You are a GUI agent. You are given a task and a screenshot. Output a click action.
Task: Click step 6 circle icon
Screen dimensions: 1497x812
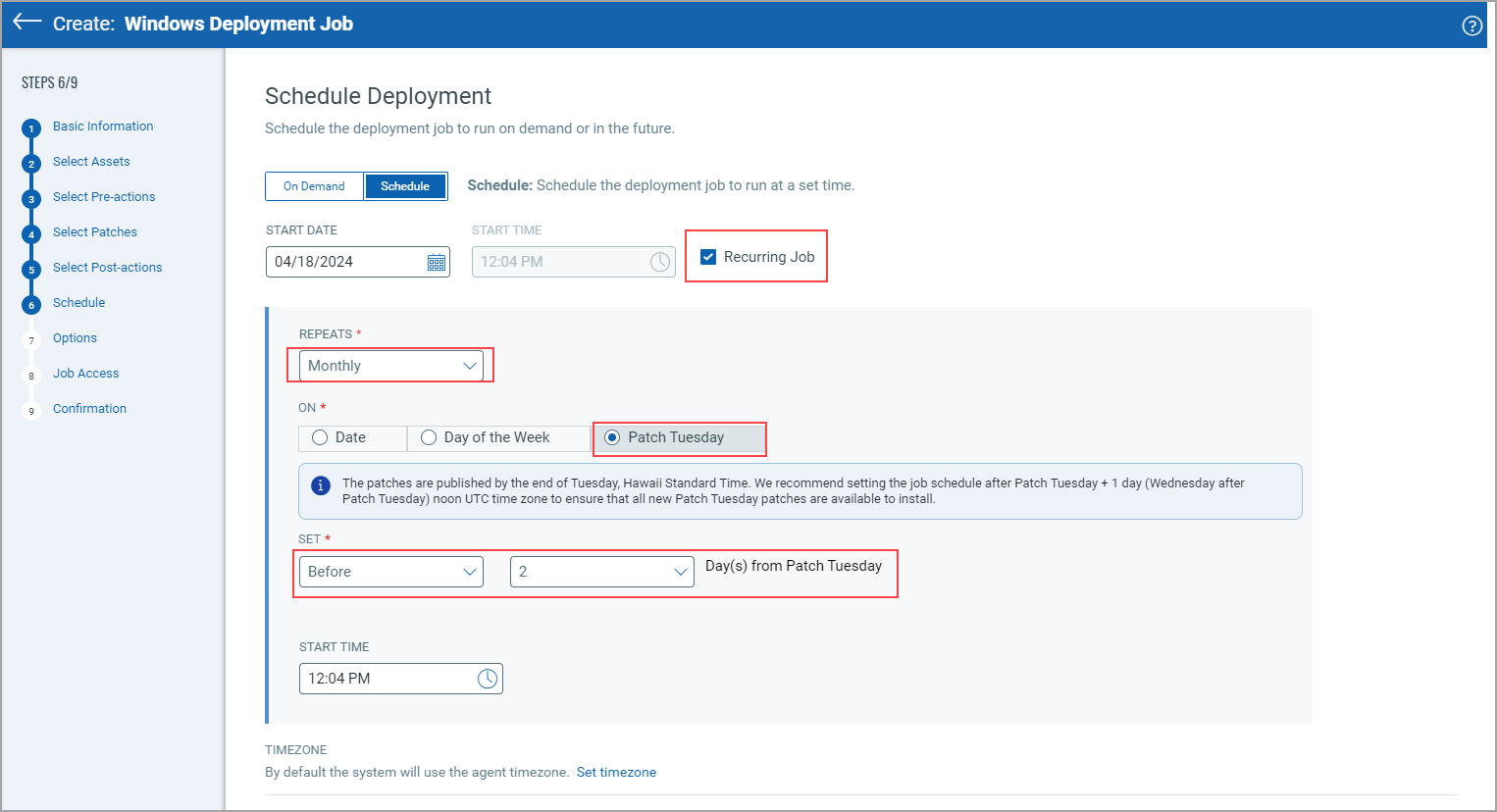tap(31, 305)
